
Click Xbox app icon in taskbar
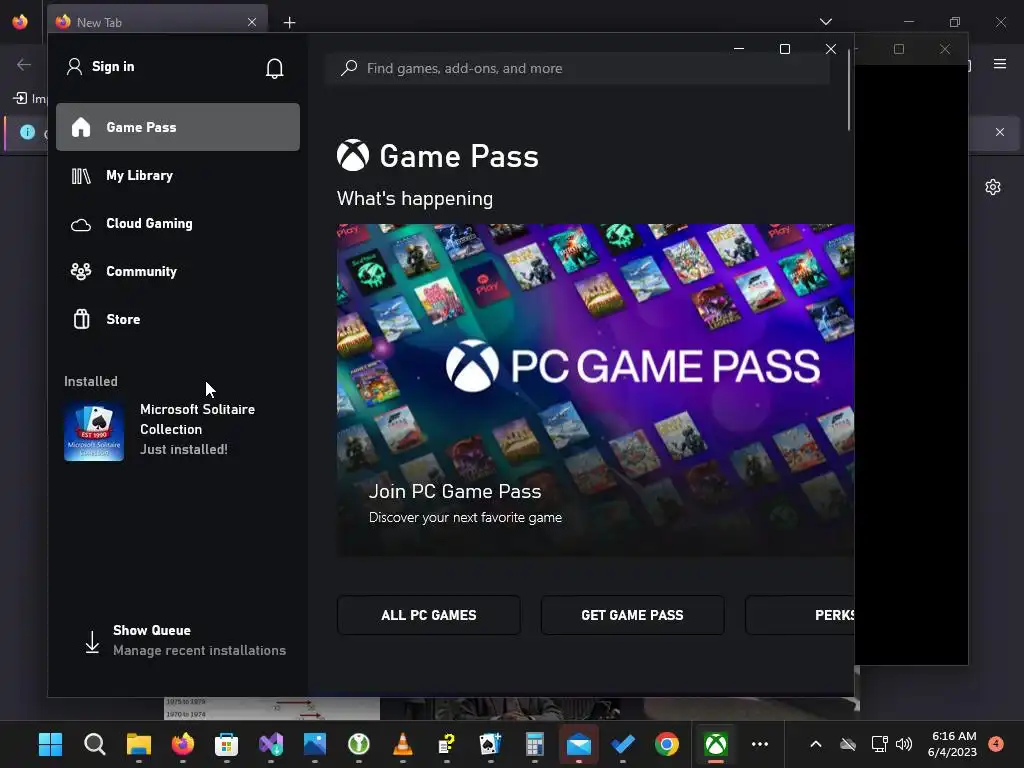tap(716, 744)
